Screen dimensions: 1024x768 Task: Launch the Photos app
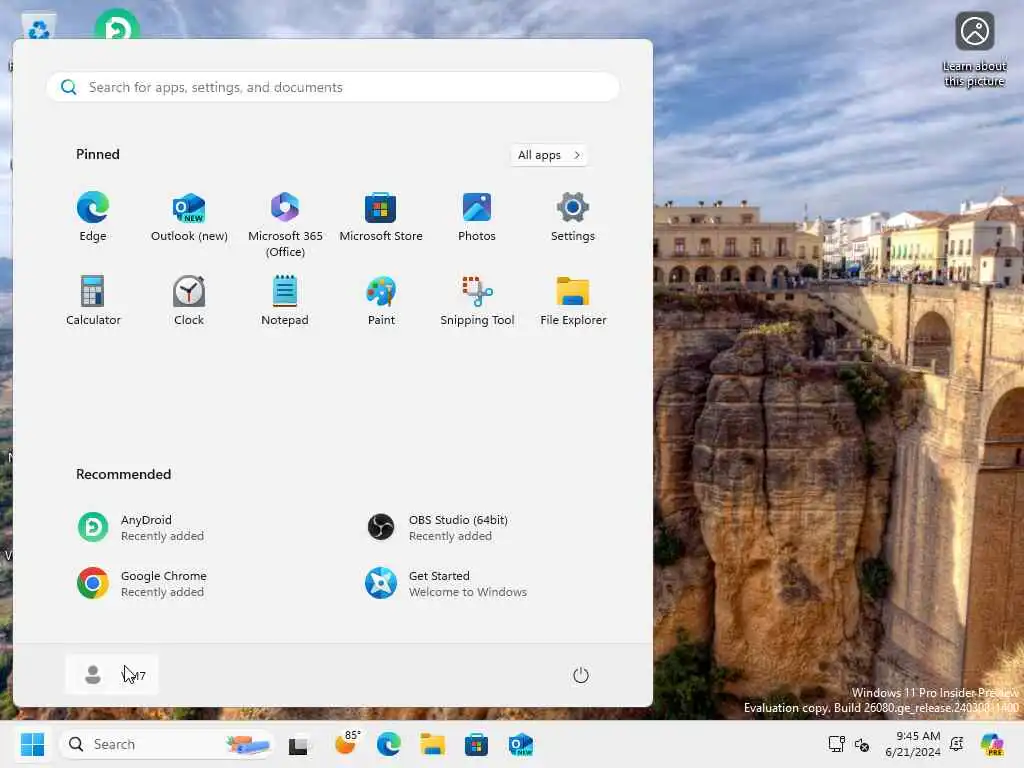click(477, 218)
